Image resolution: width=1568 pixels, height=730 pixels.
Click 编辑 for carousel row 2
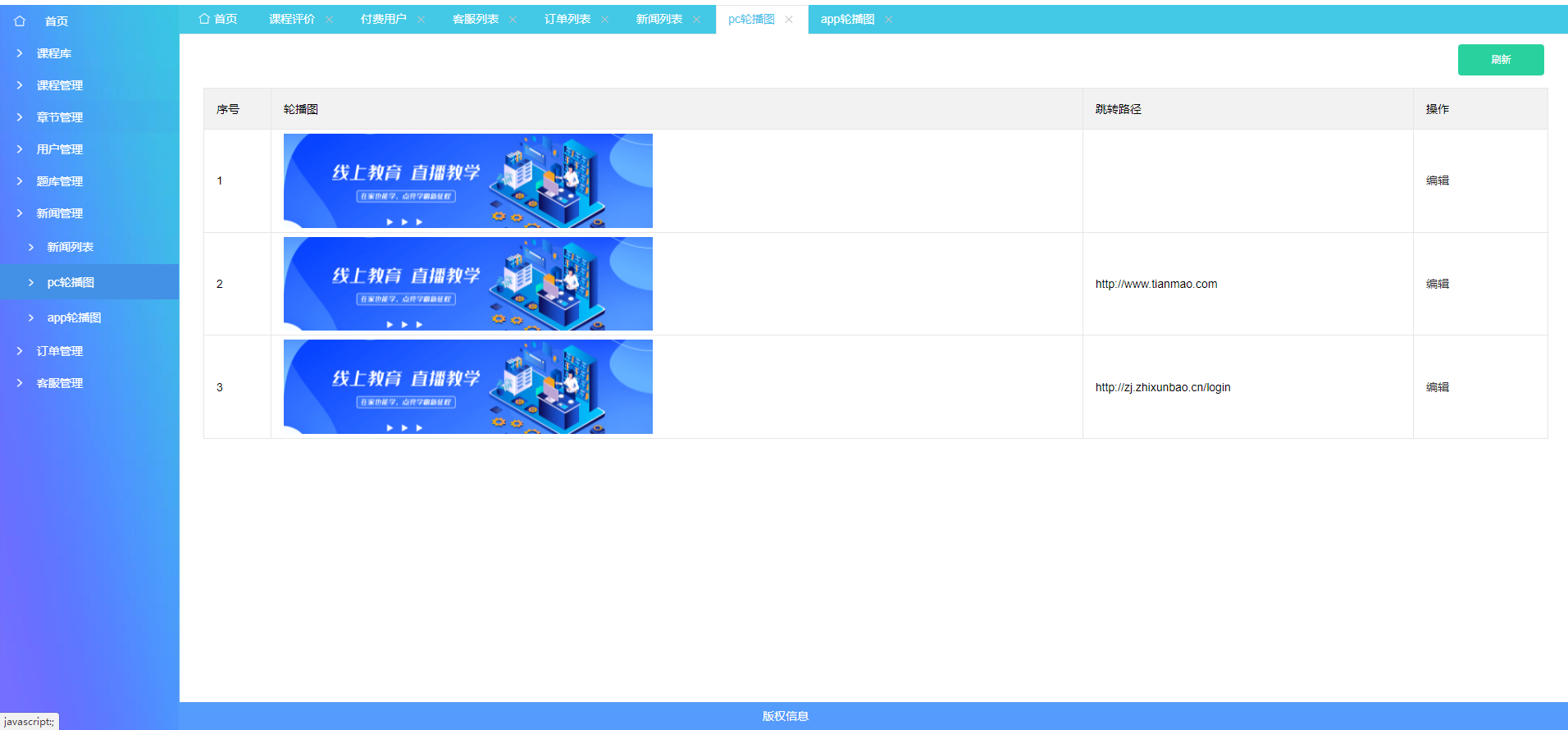[x=1437, y=284]
